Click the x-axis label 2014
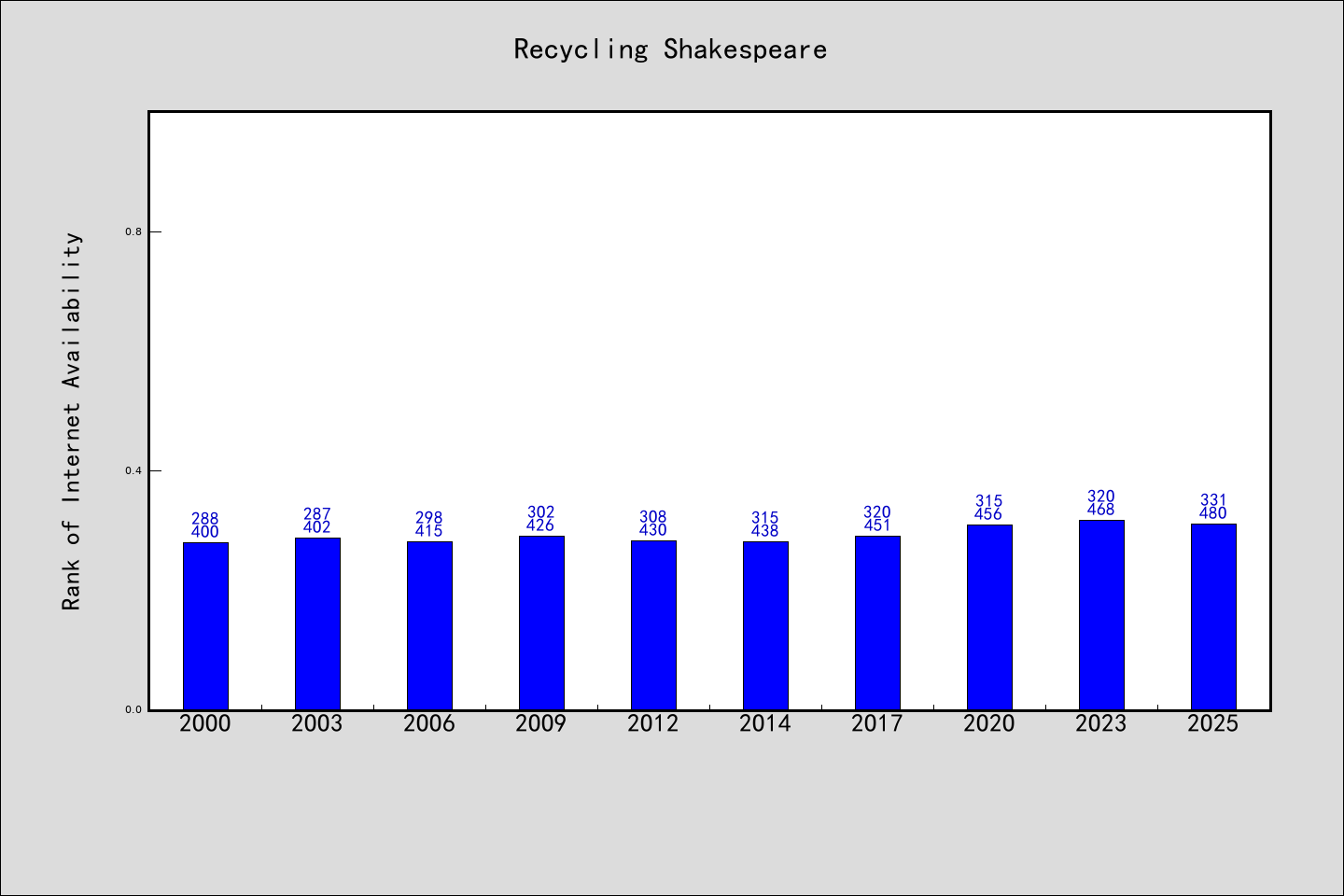The image size is (1344, 896). click(x=765, y=723)
